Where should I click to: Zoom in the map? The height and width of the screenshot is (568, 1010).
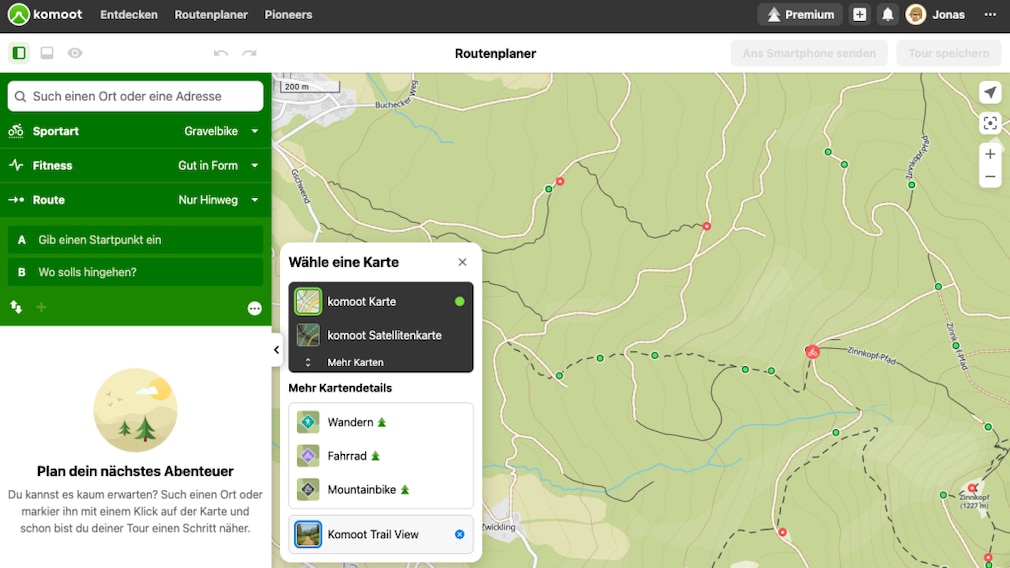[990, 154]
